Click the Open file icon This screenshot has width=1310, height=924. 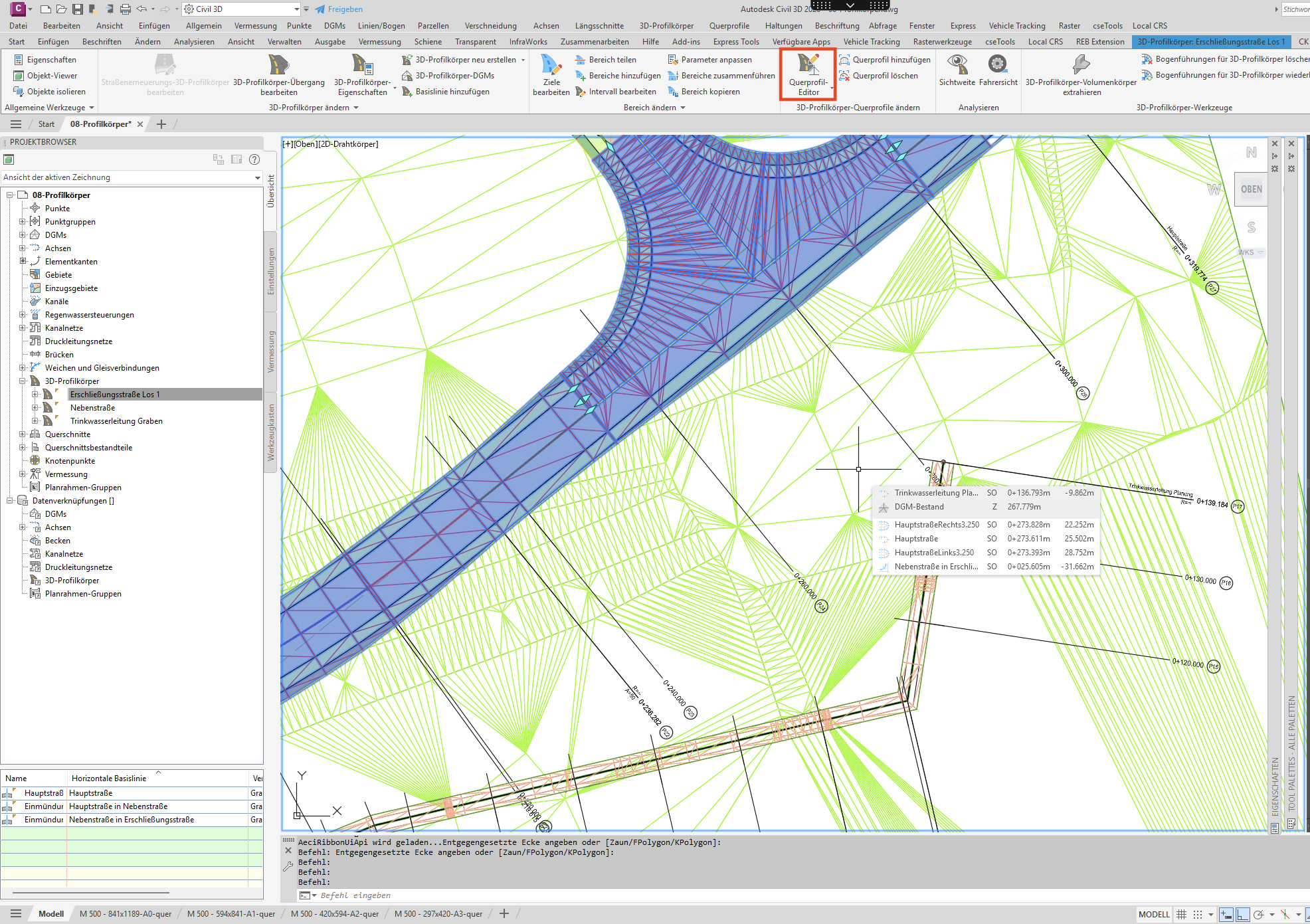(61, 9)
